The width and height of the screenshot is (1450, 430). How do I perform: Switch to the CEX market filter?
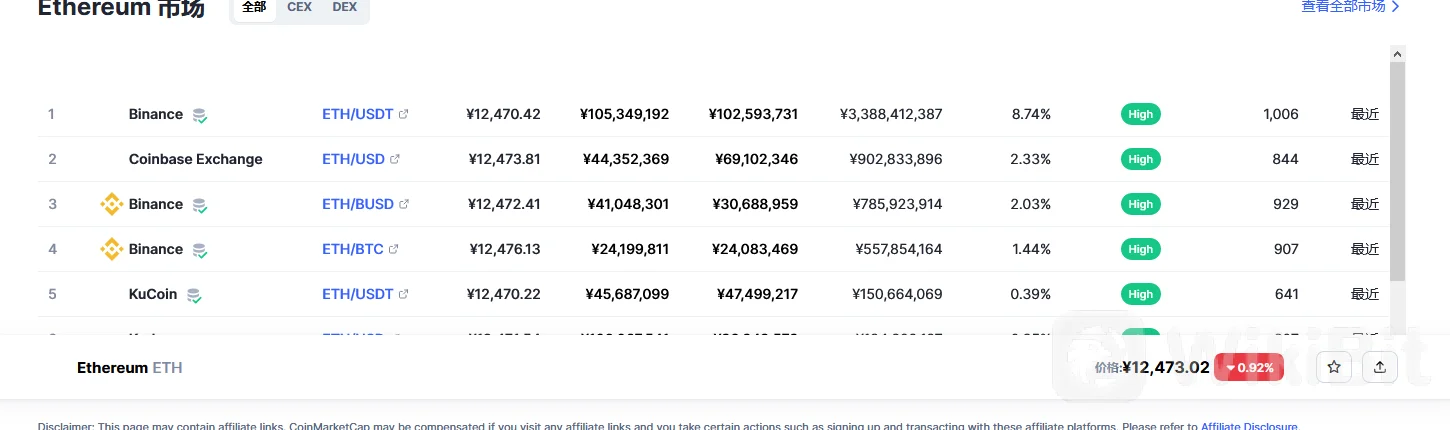pos(299,7)
